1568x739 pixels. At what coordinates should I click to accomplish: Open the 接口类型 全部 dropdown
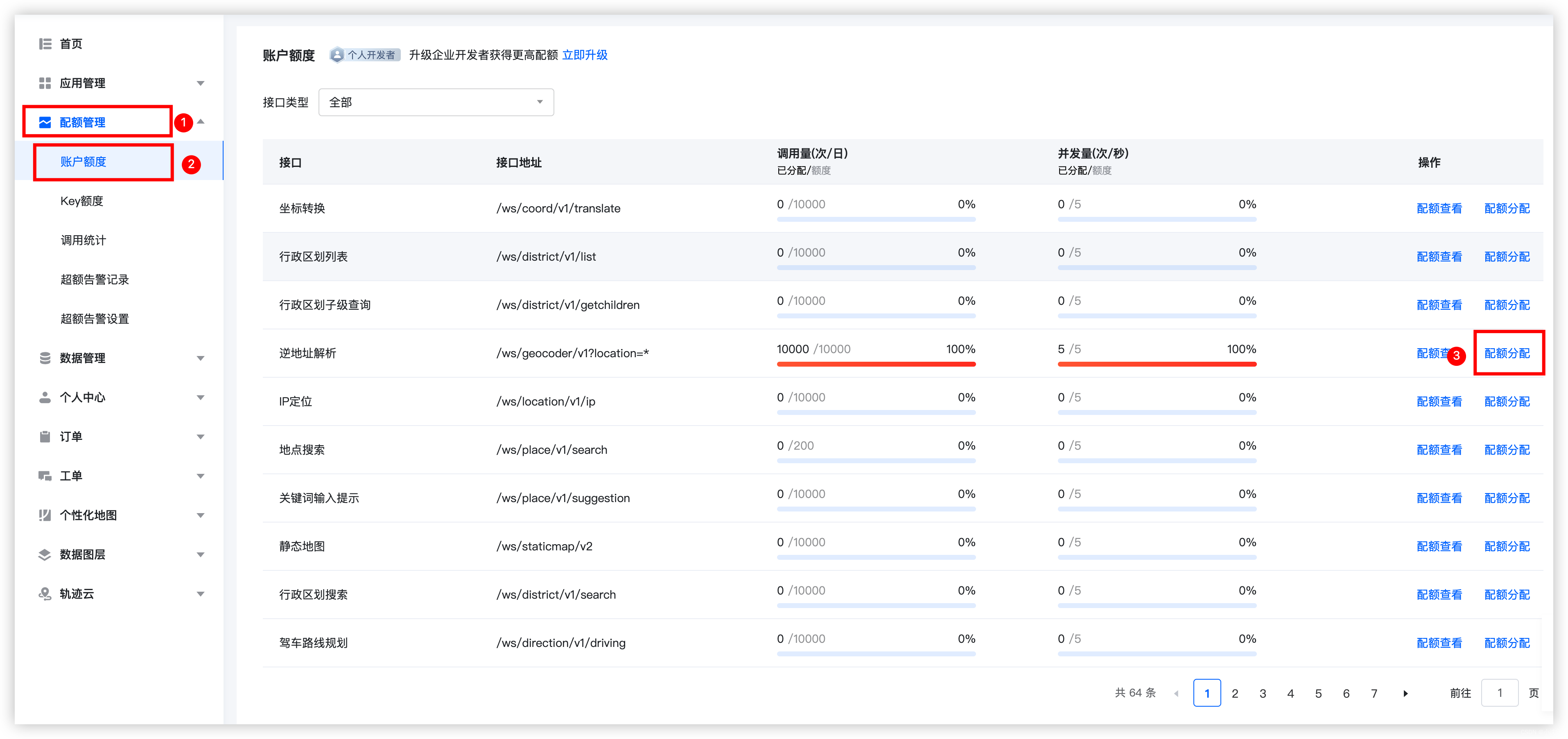coord(436,102)
